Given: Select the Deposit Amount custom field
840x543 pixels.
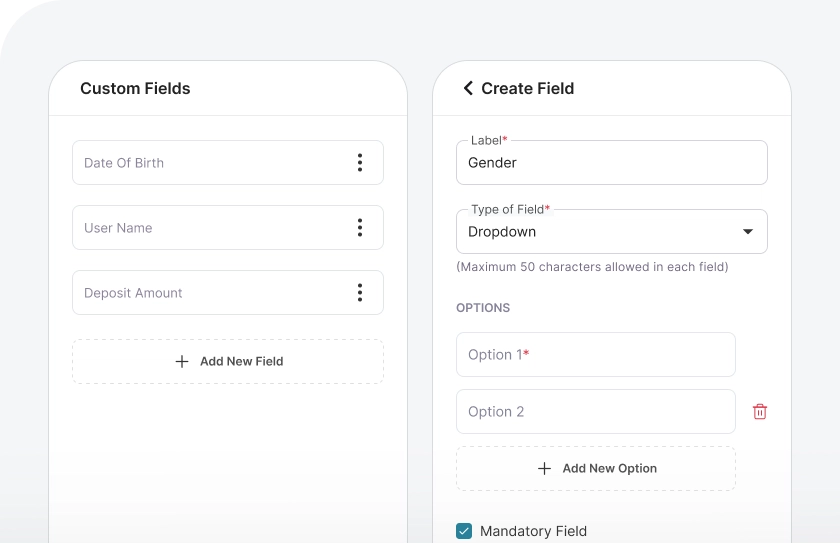Looking at the screenshot, I should click(200, 293).
